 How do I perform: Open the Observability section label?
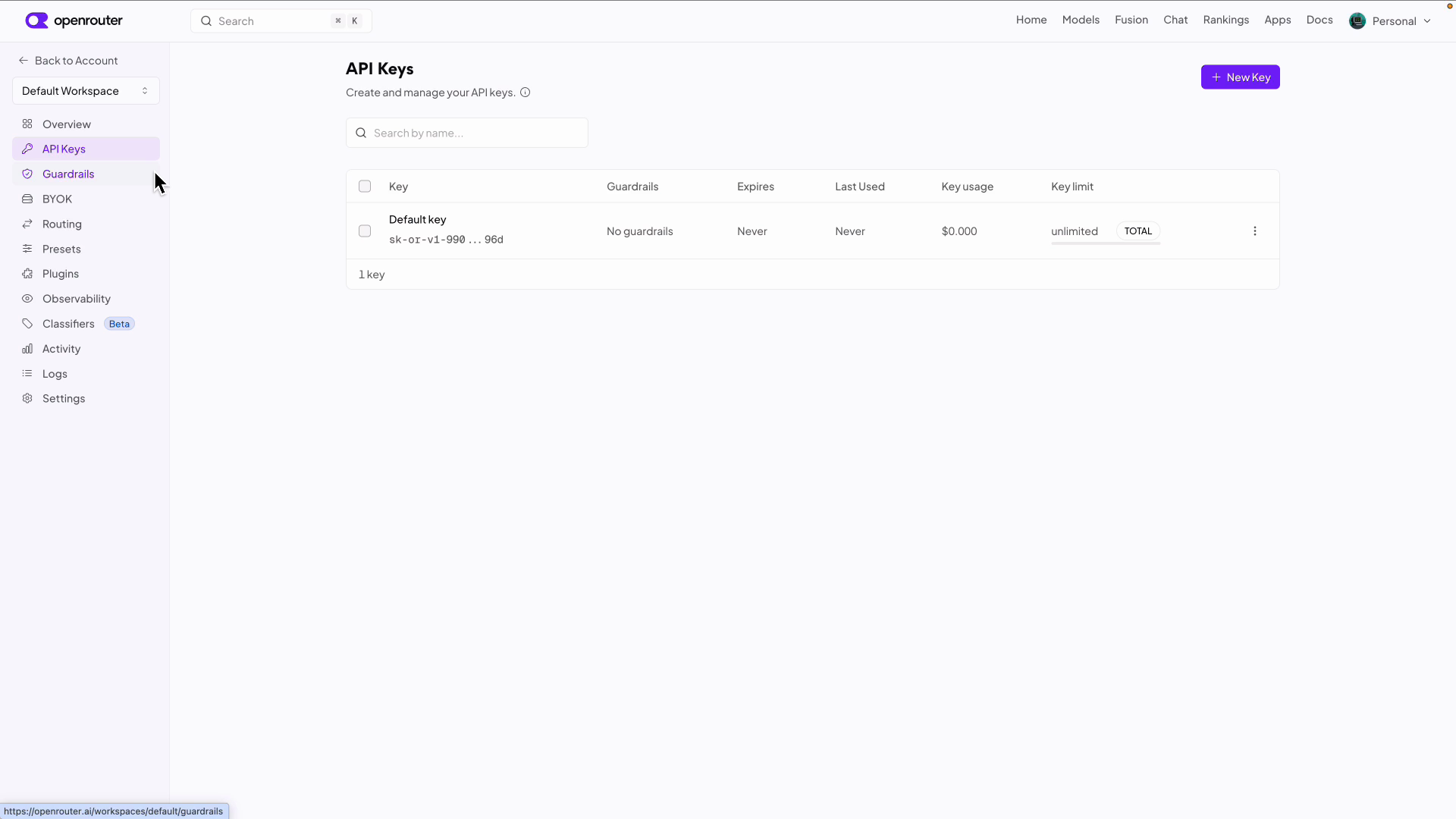(x=77, y=299)
